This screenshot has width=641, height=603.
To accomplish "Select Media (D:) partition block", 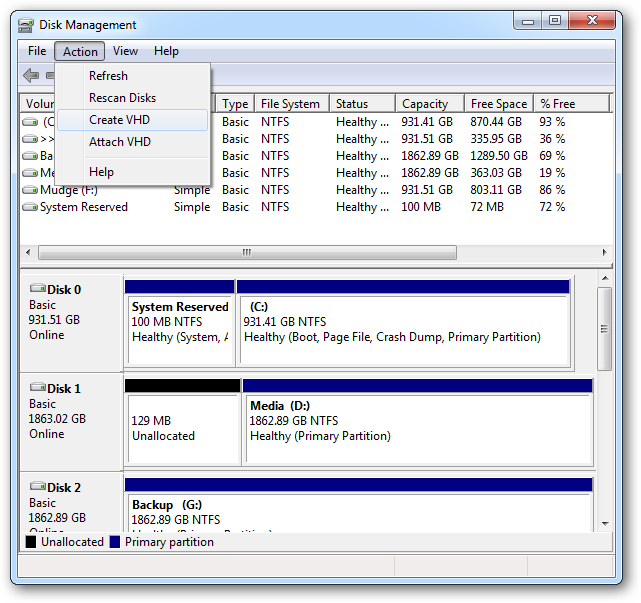I will (x=418, y=423).
